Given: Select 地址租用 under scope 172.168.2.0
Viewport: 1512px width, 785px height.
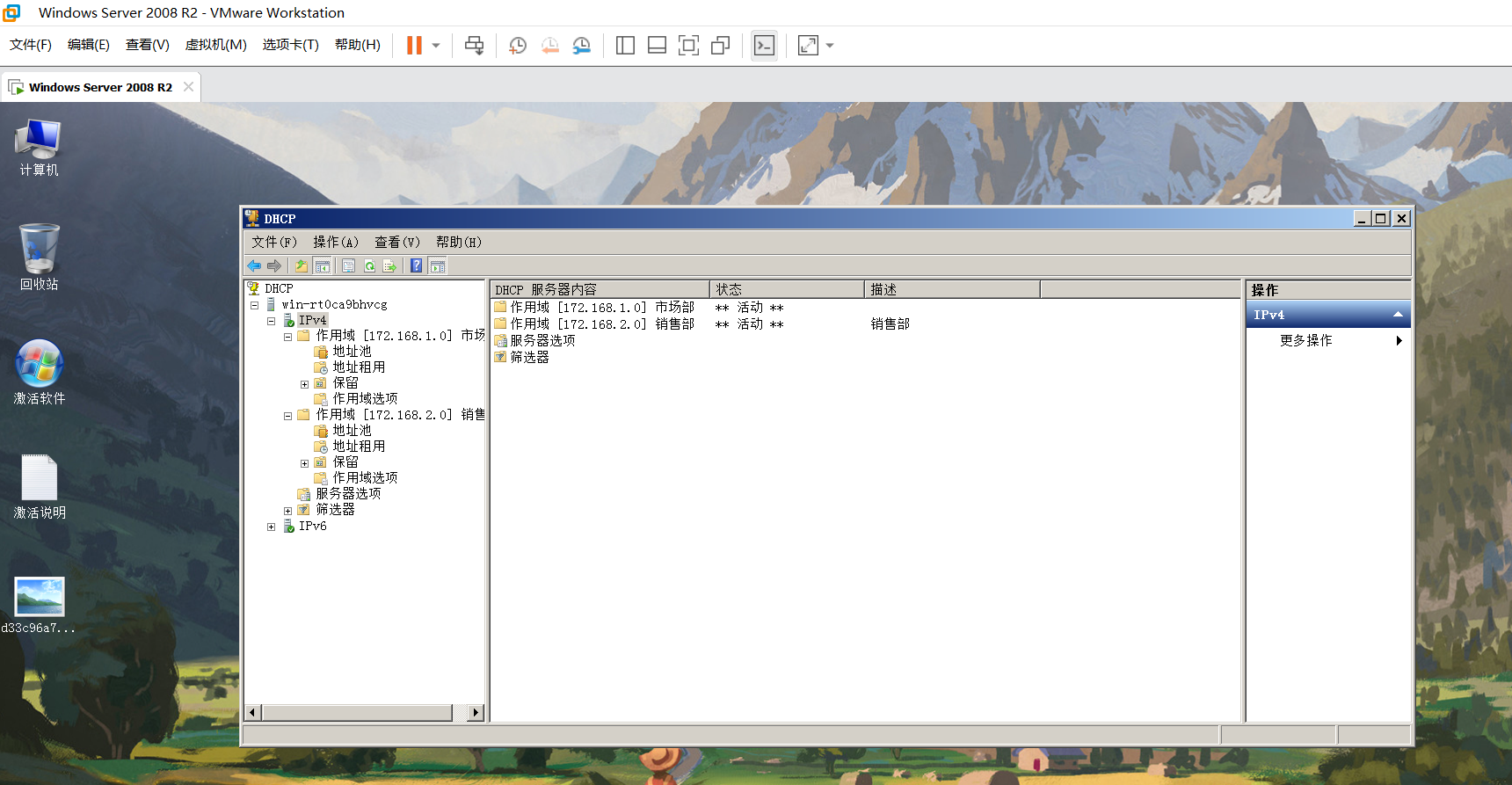Looking at the screenshot, I should (359, 447).
